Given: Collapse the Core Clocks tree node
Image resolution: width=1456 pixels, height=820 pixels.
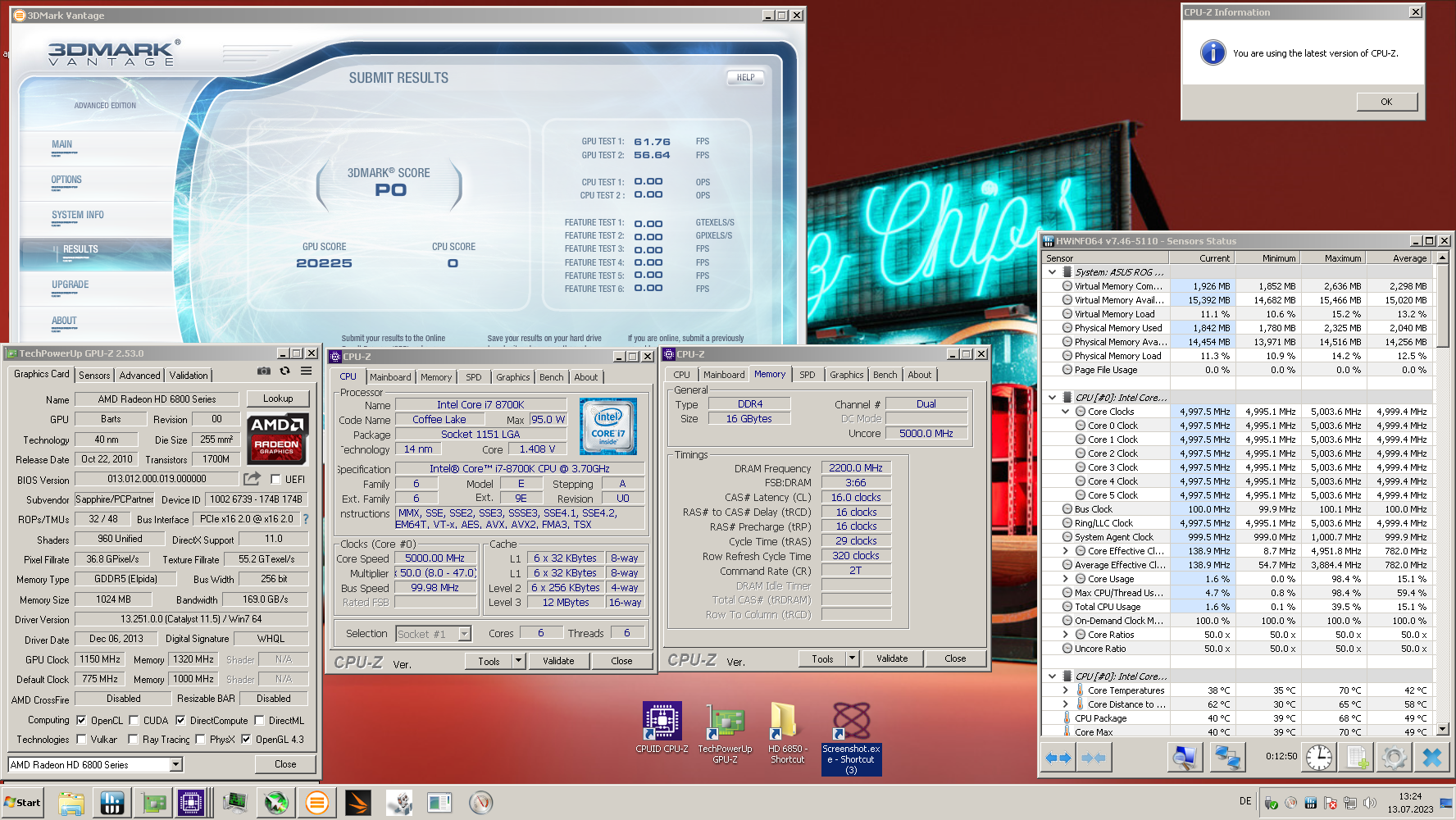Looking at the screenshot, I should point(1066,412).
